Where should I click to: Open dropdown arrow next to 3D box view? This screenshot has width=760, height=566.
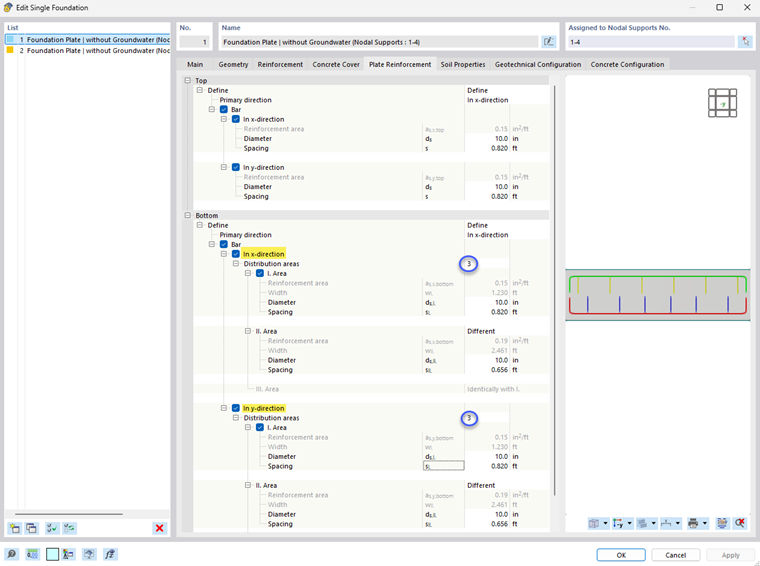[605, 523]
